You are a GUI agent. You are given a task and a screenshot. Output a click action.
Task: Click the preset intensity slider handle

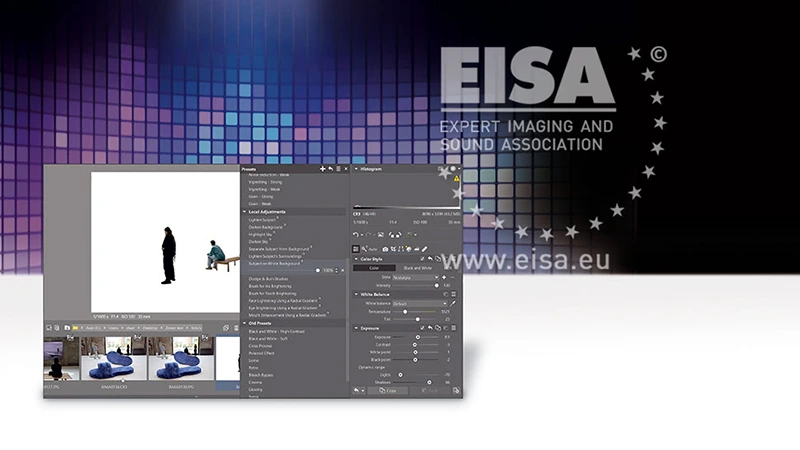point(318,270)
